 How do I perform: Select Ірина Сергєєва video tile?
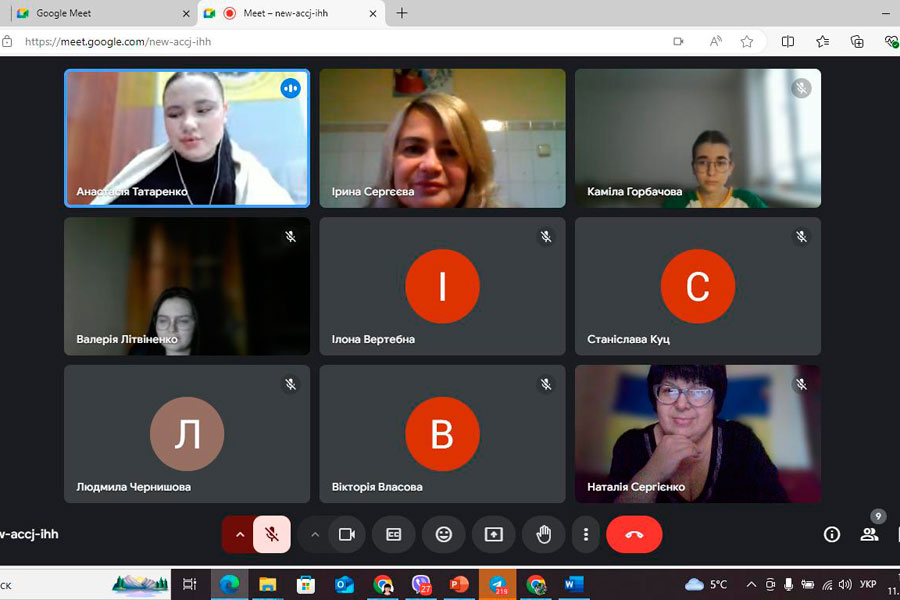pyautogui.click(x=443, y=138)
